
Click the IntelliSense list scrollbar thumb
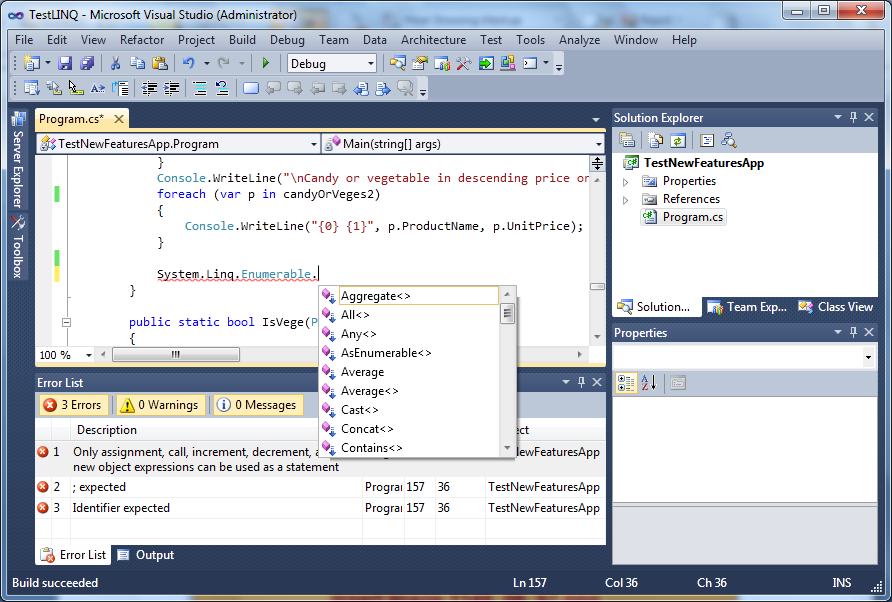point(507,314)
